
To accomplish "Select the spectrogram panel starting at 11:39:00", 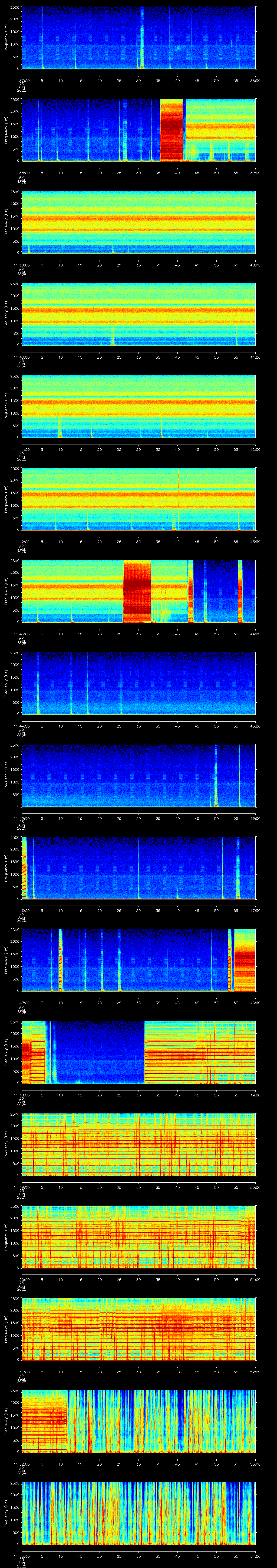I will (x=138, y=222).
